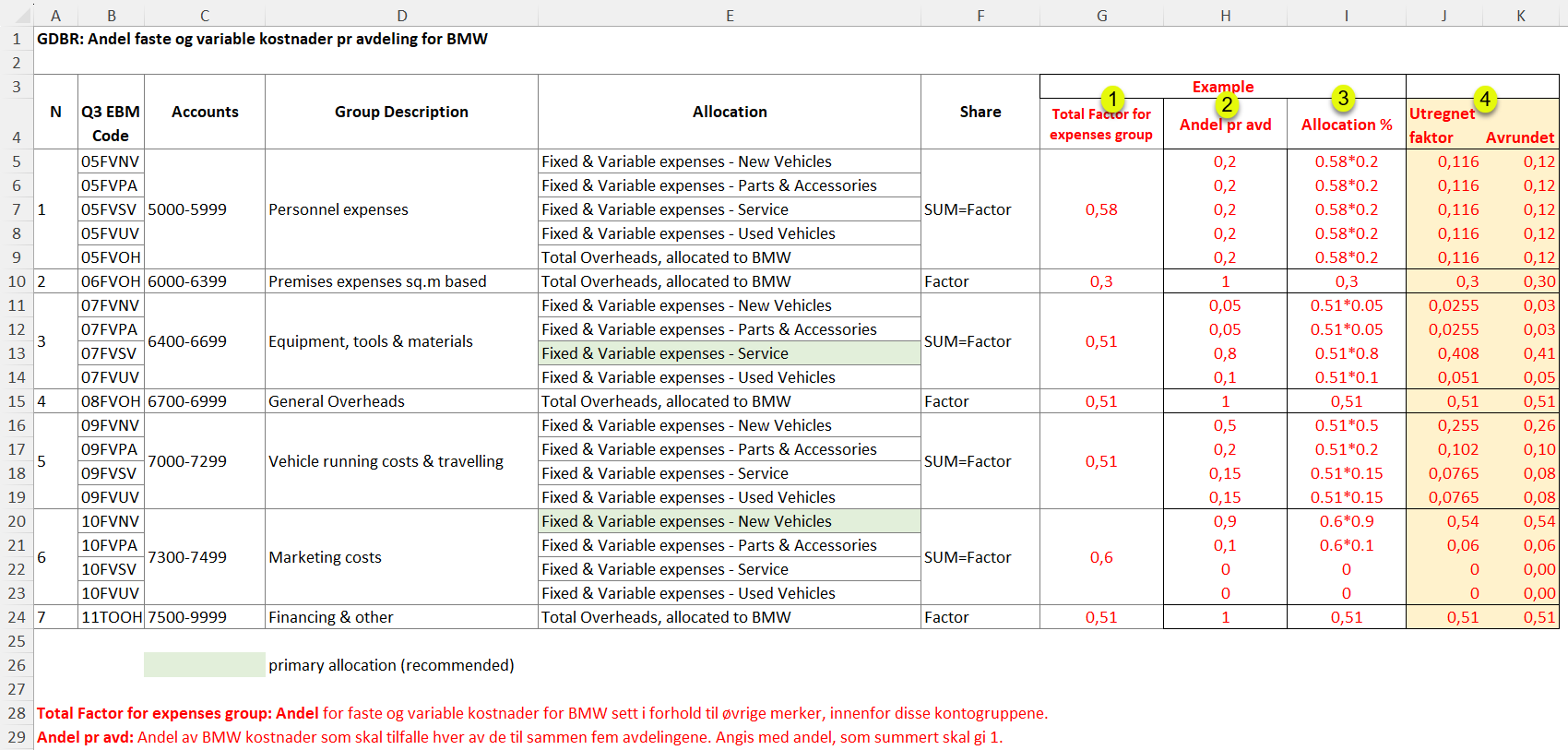Select the cell with code 05FVNV

tap(111, 161)
